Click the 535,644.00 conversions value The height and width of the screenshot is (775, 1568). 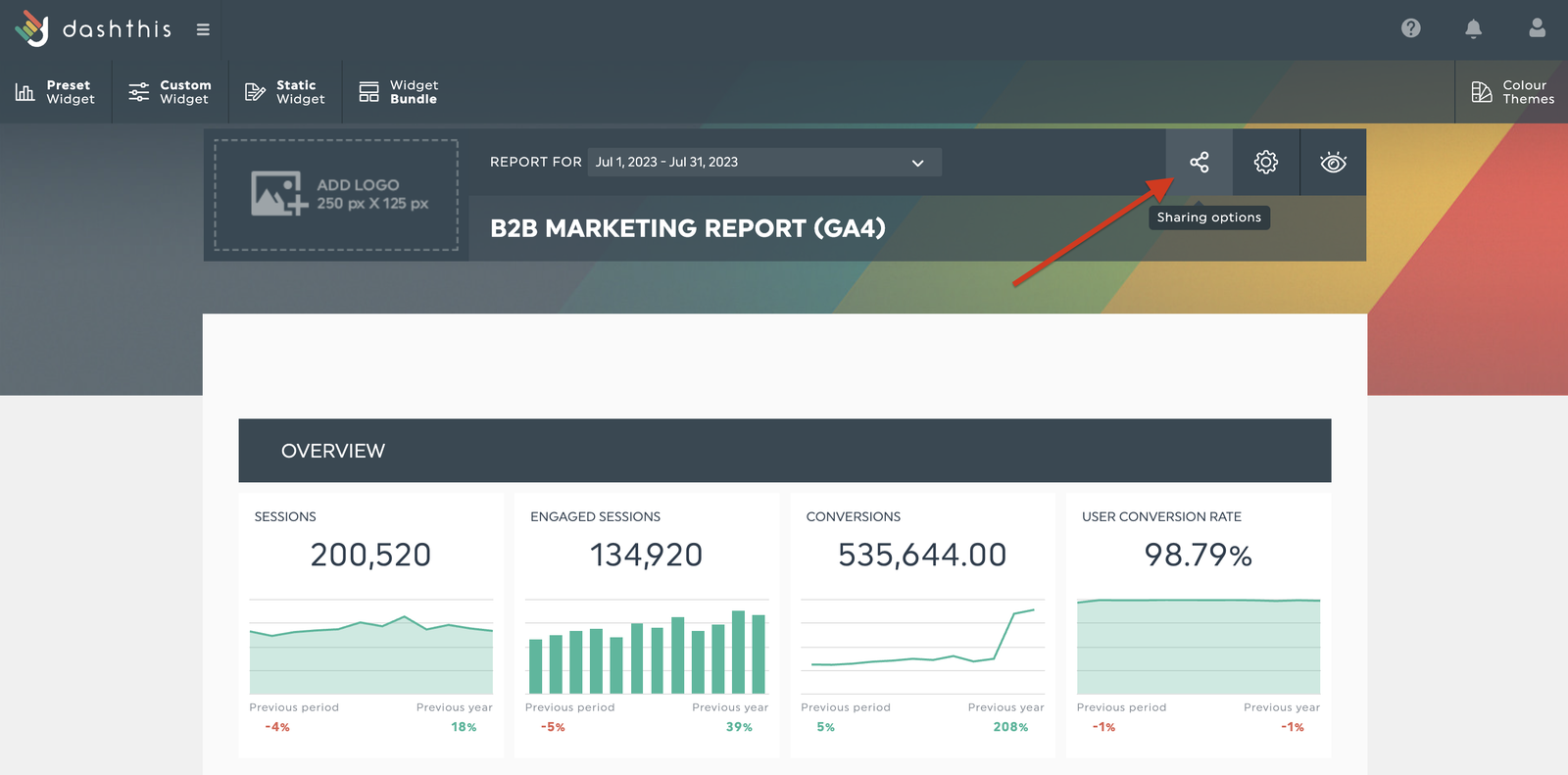922,555
